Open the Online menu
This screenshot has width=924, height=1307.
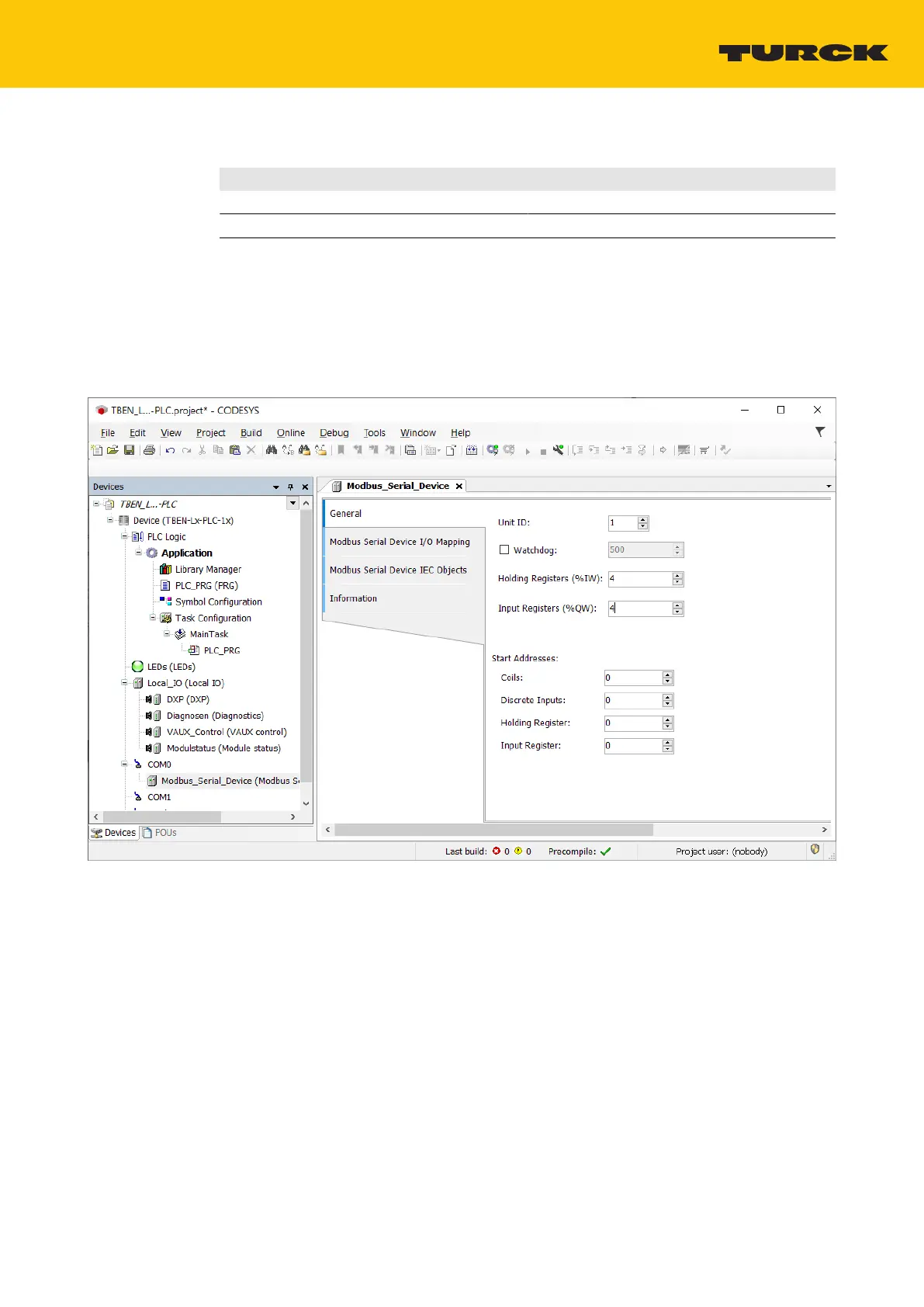[291, 433]
